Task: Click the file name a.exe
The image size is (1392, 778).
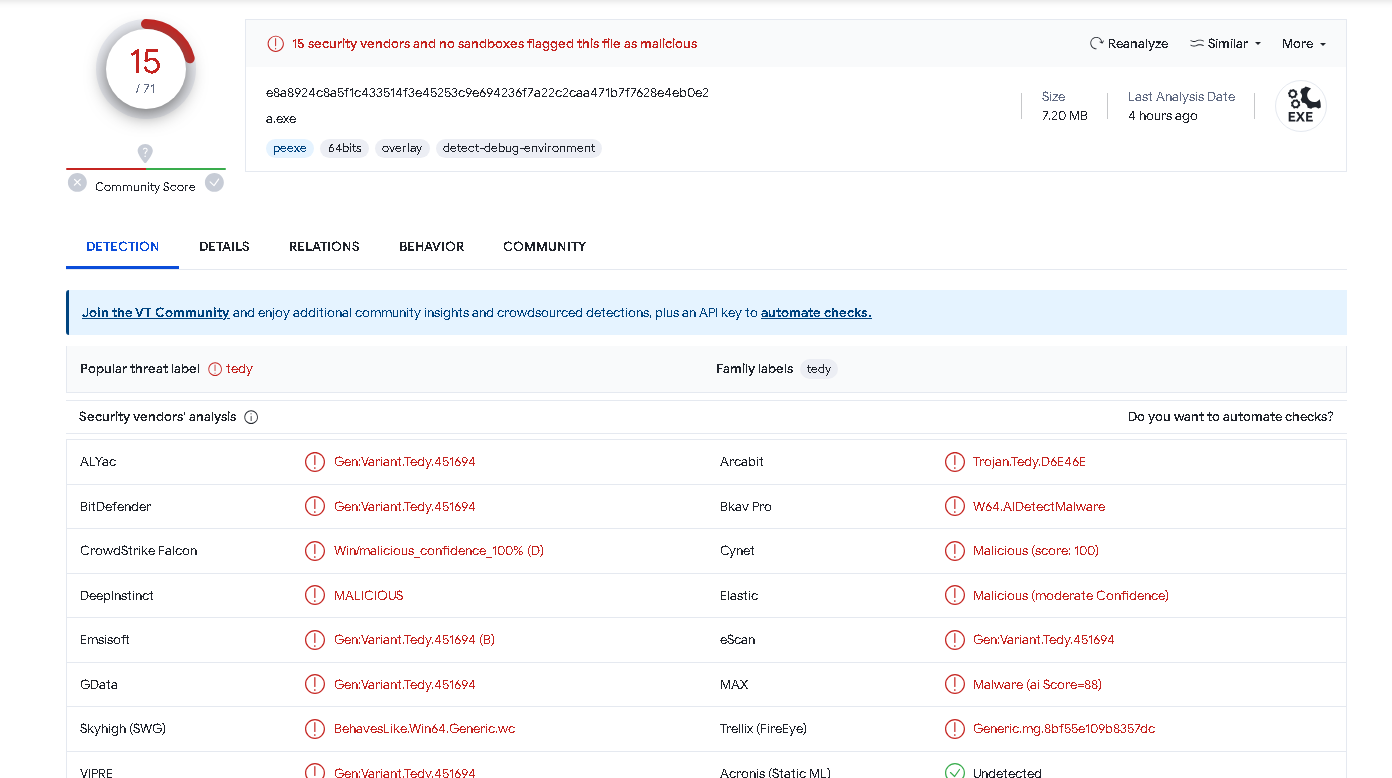Action: click(281, 119)
